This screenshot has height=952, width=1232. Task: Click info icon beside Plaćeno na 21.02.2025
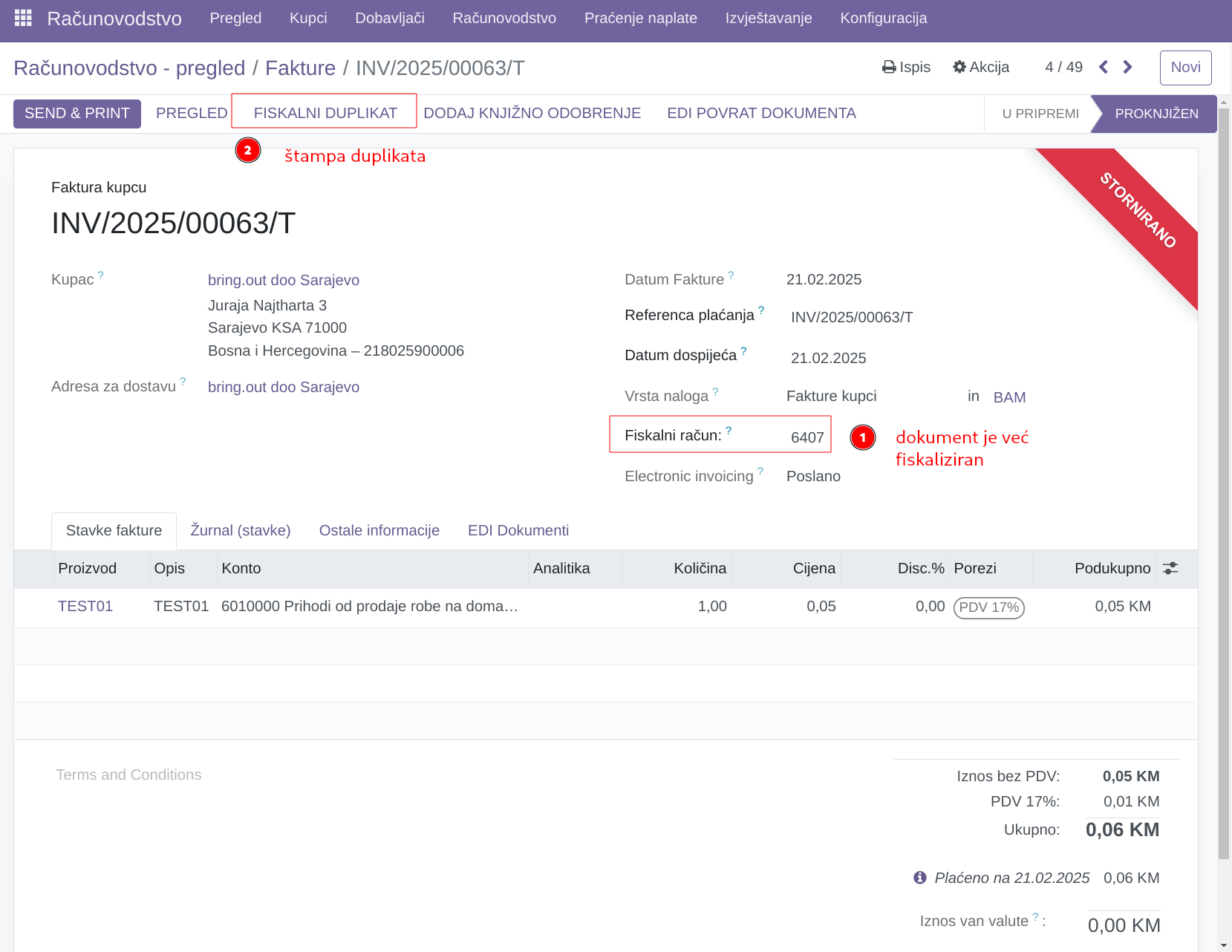point(920,878)
